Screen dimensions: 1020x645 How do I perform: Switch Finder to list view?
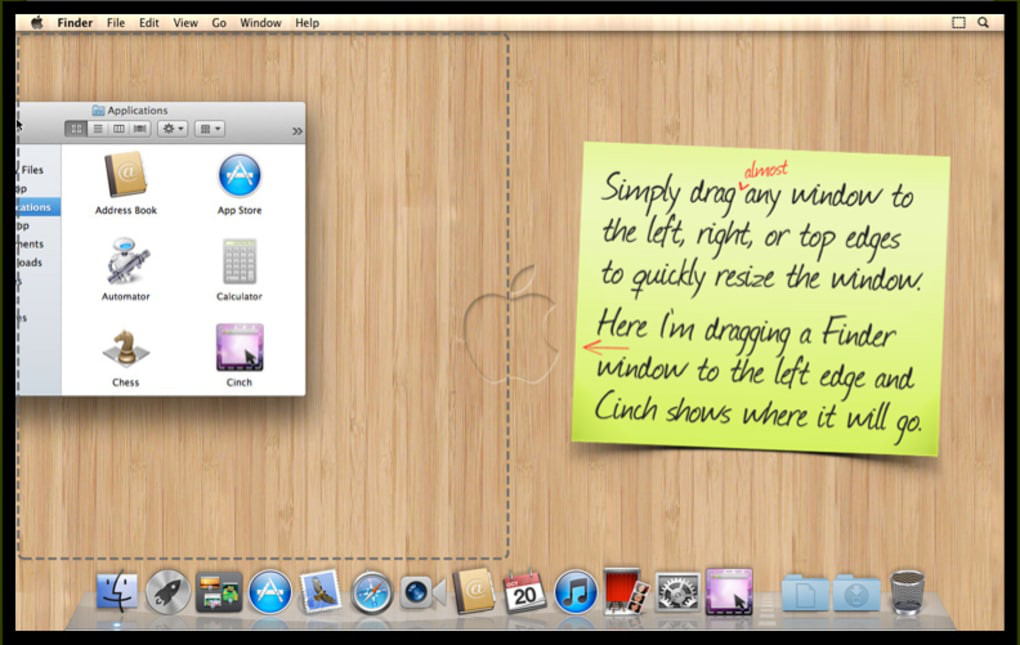tap(97, 129)
